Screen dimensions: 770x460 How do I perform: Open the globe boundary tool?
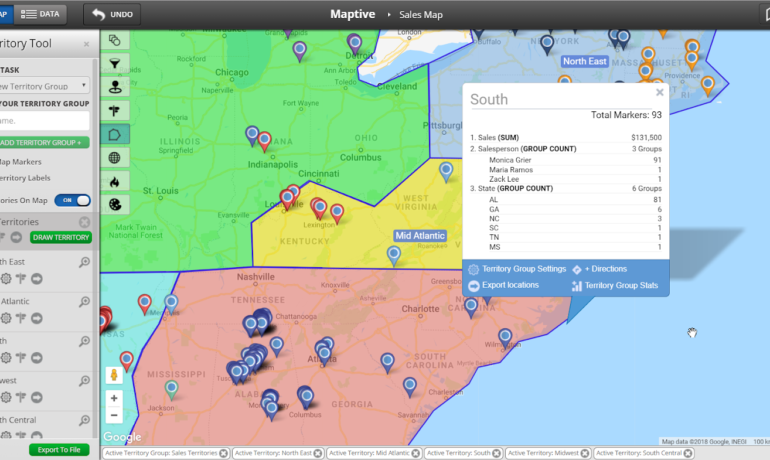(115, 158)
